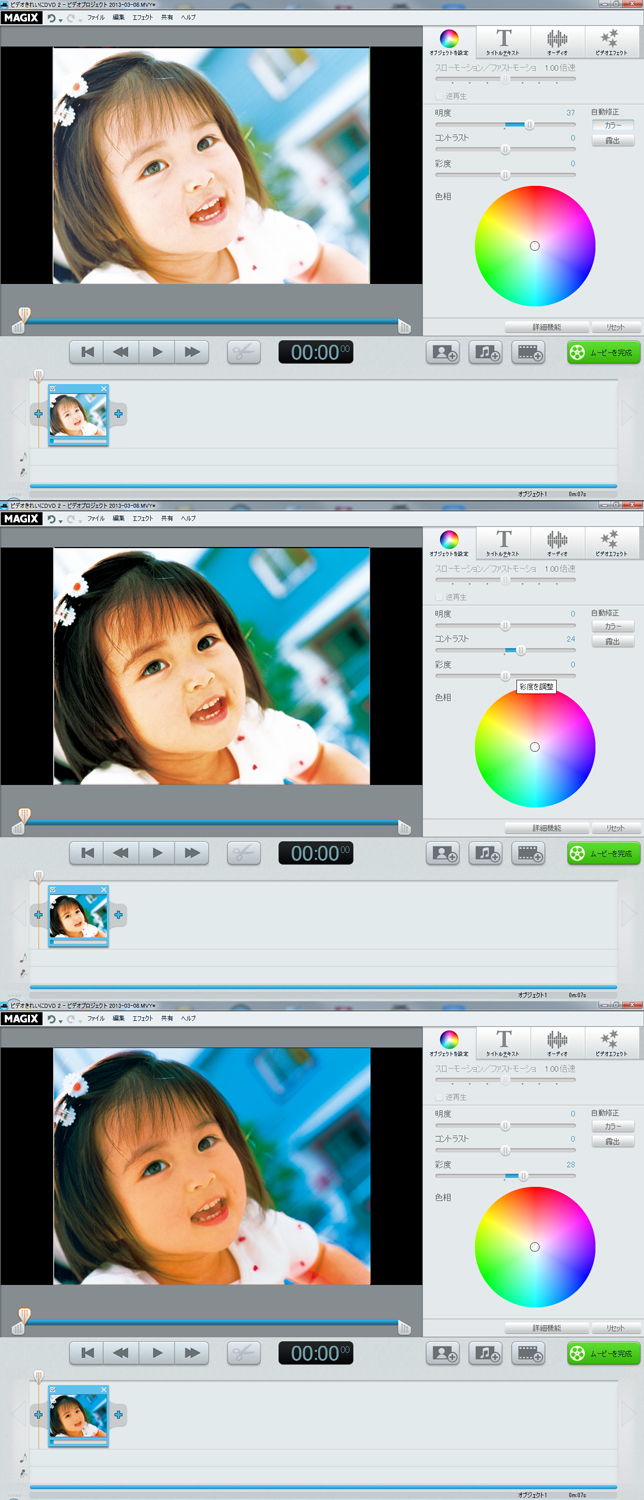The height and width of the screenshot is (1500, 644).
Task: Jump to start in the brightness-37 window
Action: 87,352
